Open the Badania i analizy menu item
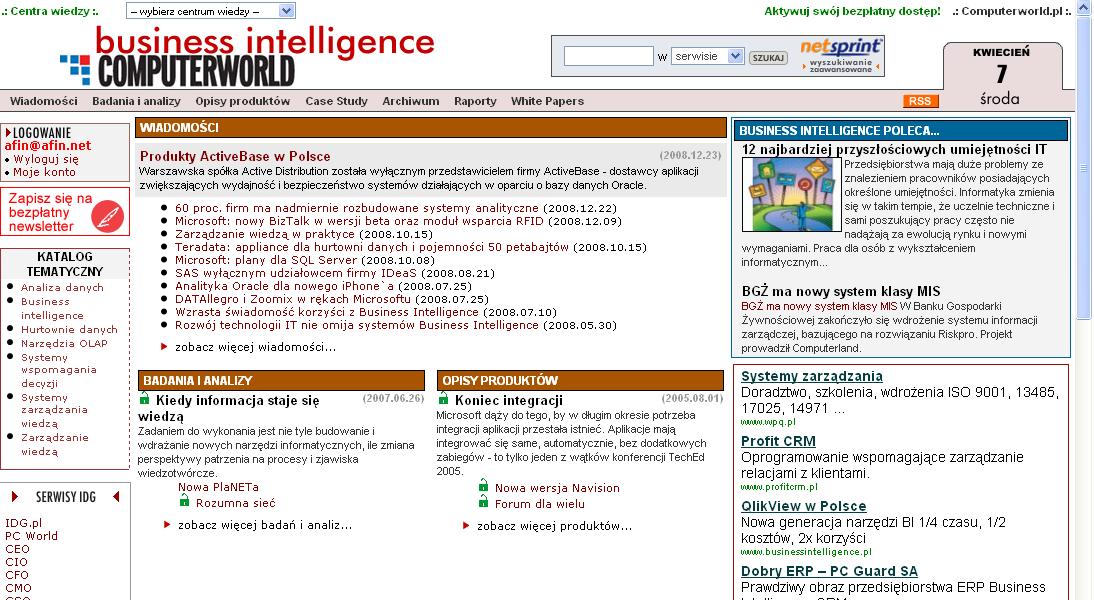Viewport: 1094px width, 600px height. tap(136, 101)
